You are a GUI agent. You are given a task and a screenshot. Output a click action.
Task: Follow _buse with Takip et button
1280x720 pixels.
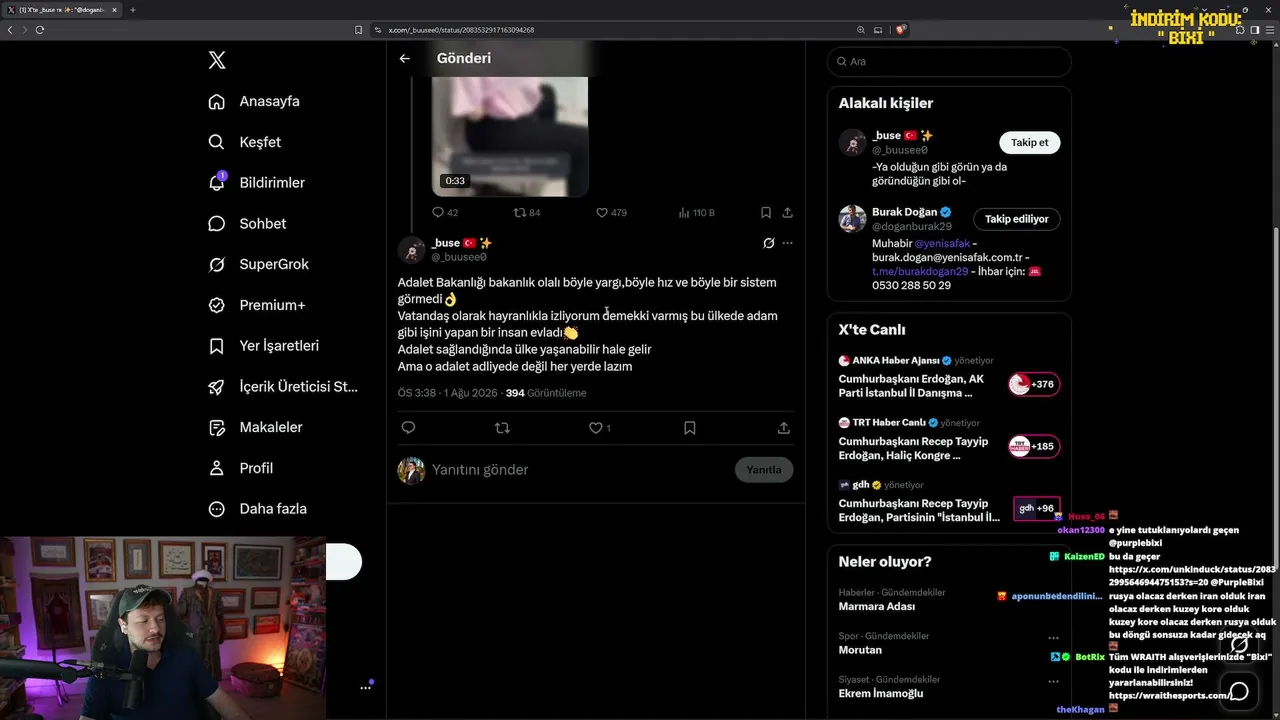1029,142
